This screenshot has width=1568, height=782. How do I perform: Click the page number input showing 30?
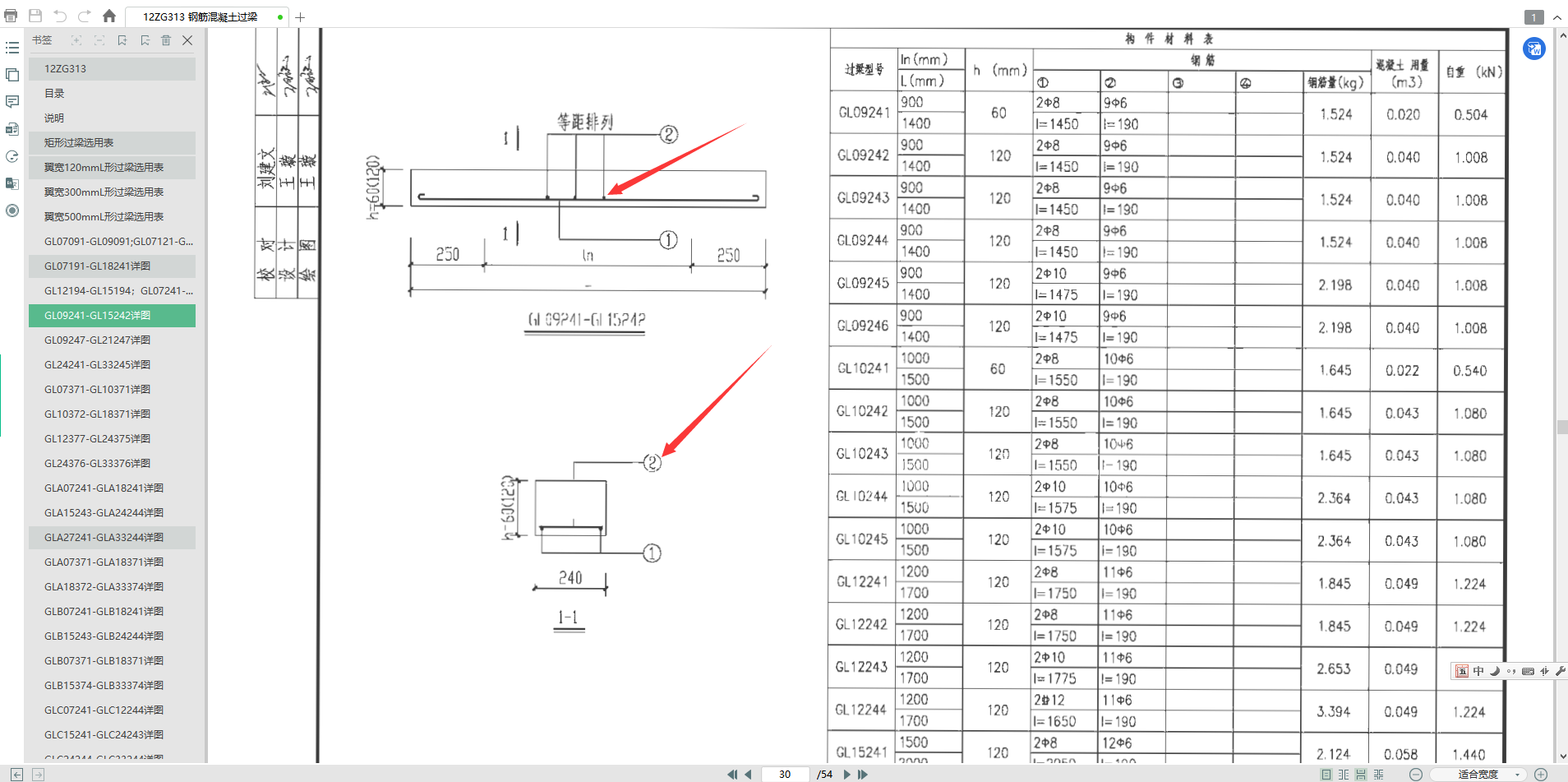click(785, 774)
